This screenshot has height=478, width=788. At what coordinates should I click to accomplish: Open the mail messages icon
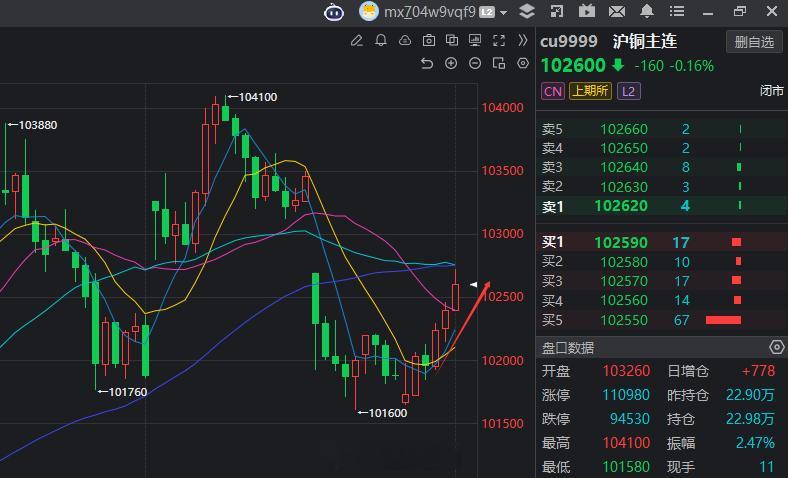point(617,12)
